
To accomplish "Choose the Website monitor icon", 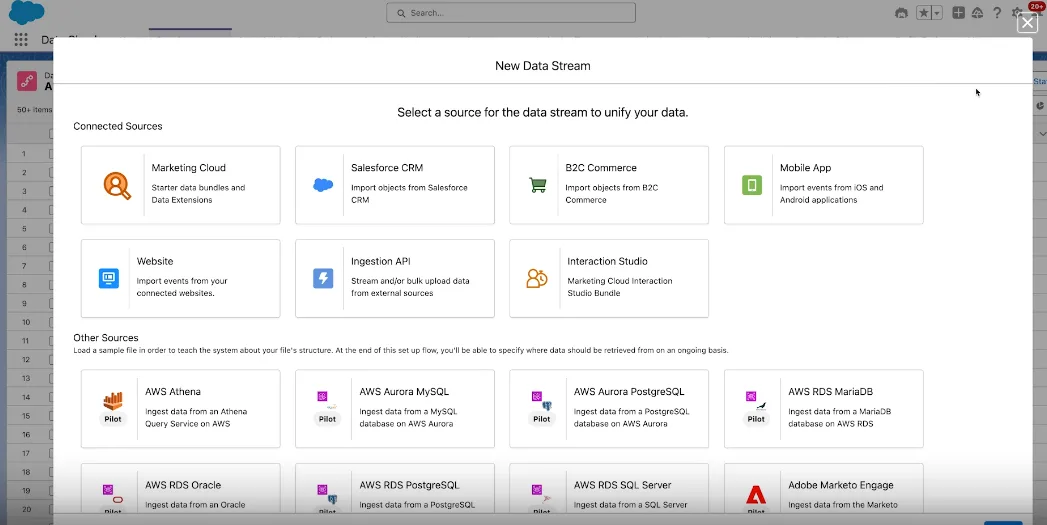I will [109, 279].
